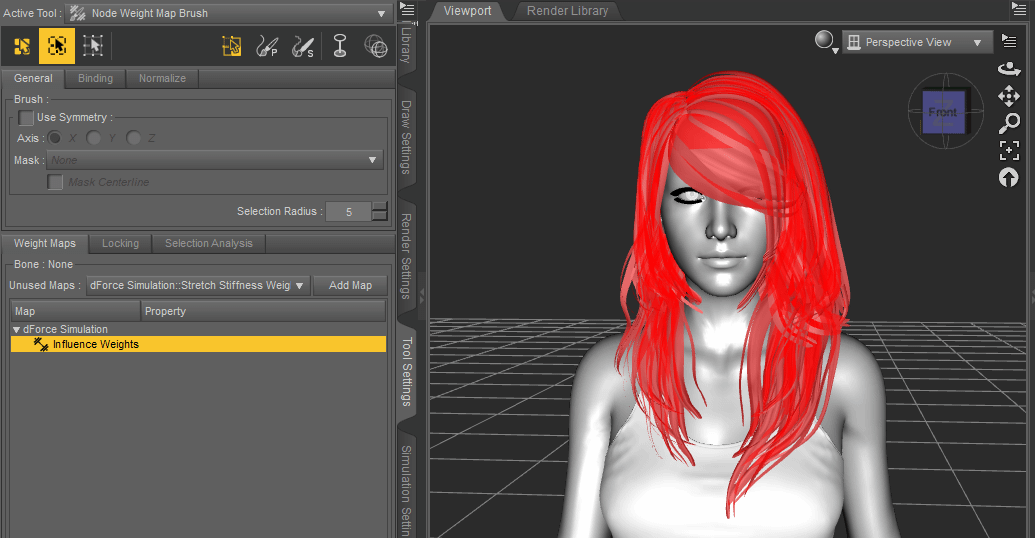Select the Z axis radio button
The width and height of the screenshot is (1035, 538).
click(x=133, y=137)
